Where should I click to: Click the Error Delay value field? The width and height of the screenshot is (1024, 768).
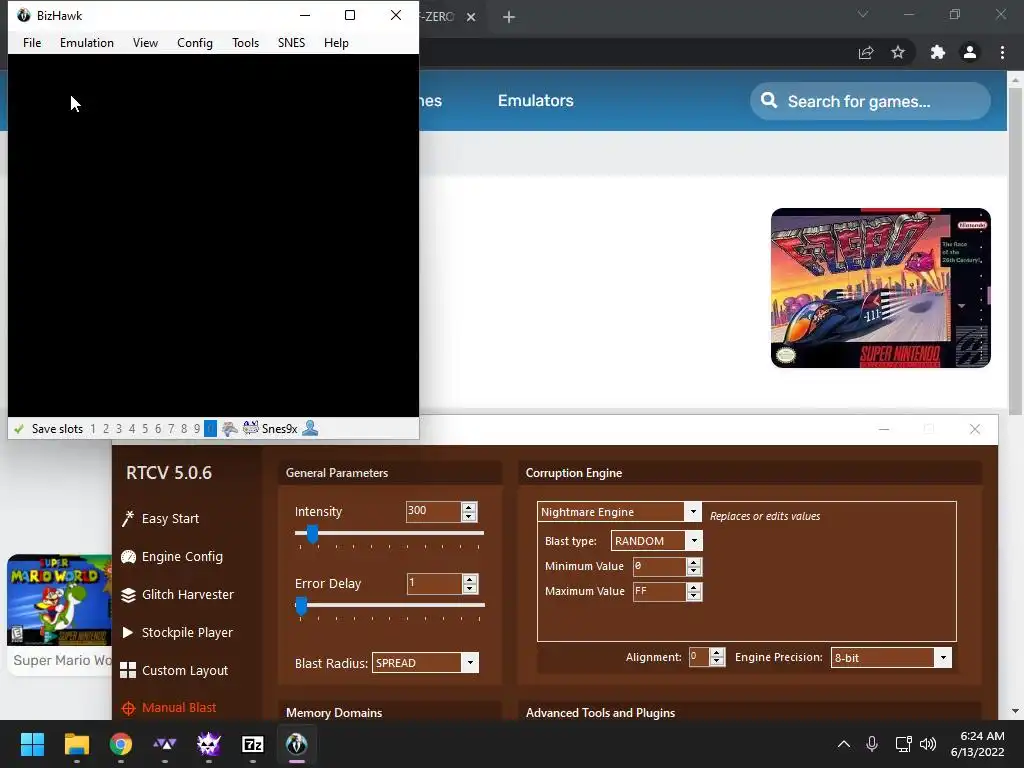tap(434, 583)
